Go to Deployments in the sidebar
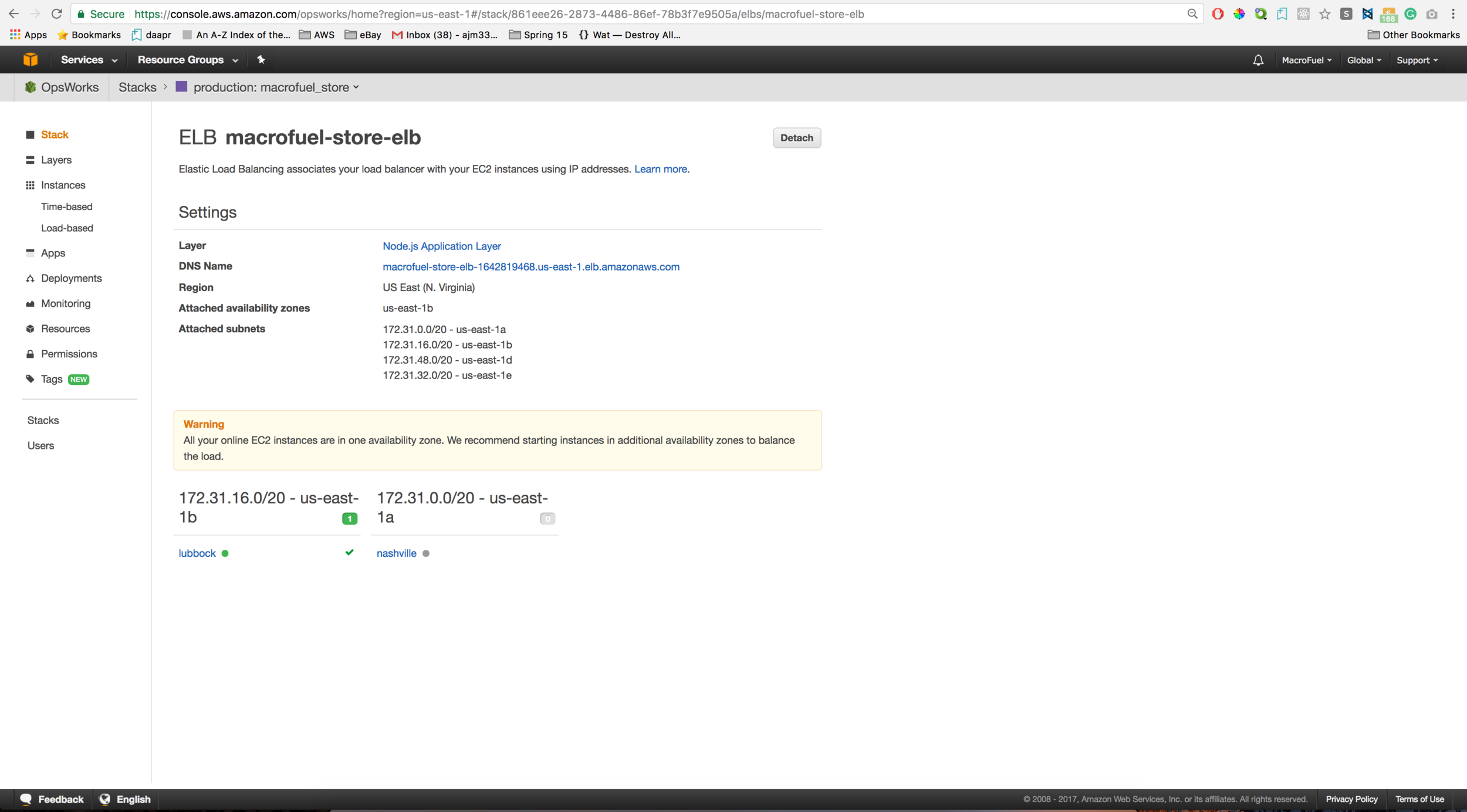 point(71,279)
